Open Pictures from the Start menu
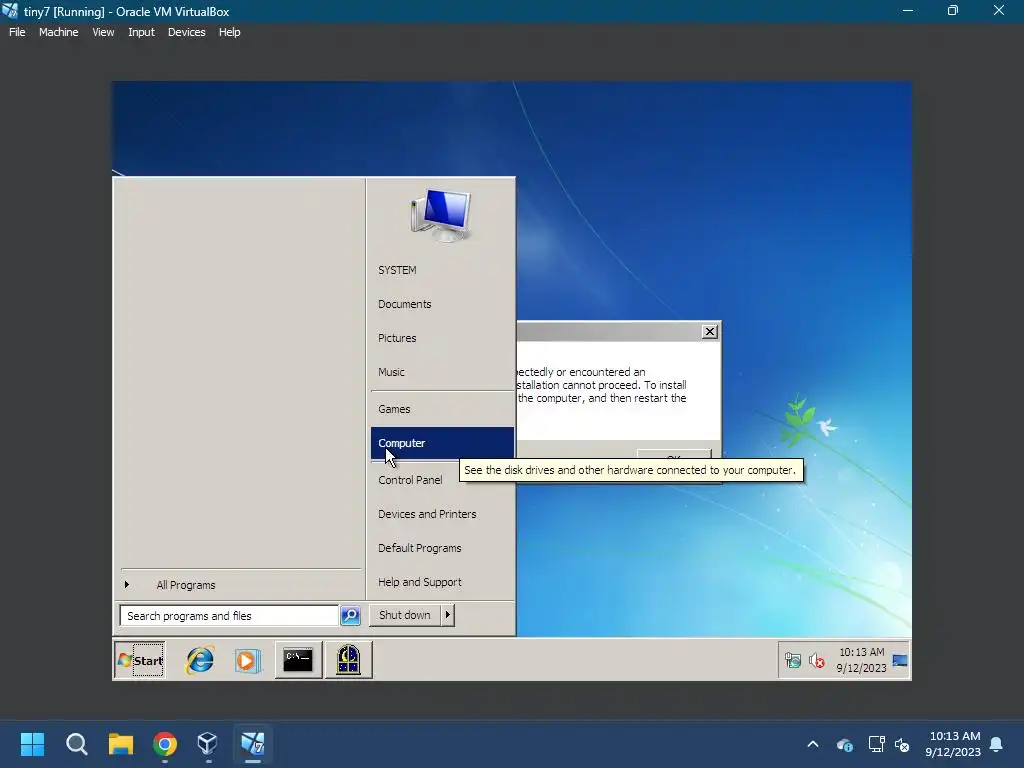The image size is (1024, 768). click(442, 338)
